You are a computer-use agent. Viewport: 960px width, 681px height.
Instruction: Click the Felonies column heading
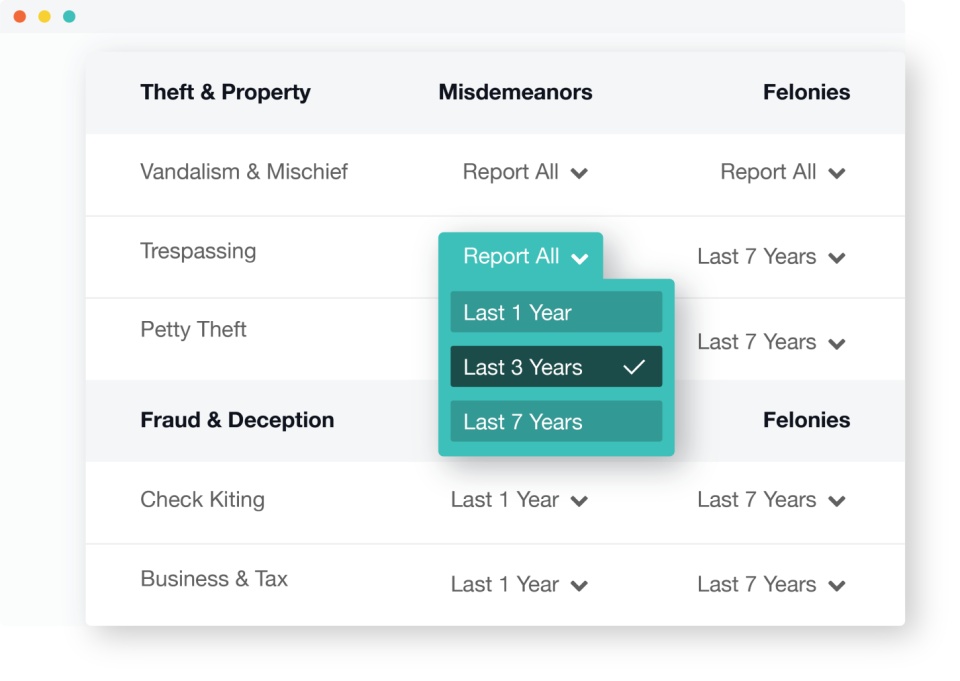tap(806, 91)
